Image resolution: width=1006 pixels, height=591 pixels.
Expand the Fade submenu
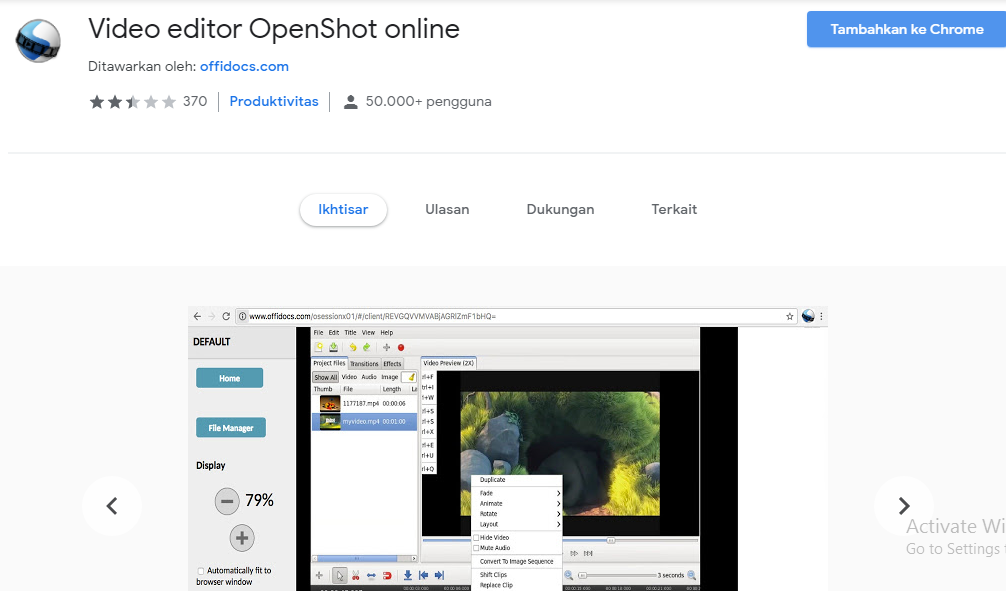tap(516, 493)
